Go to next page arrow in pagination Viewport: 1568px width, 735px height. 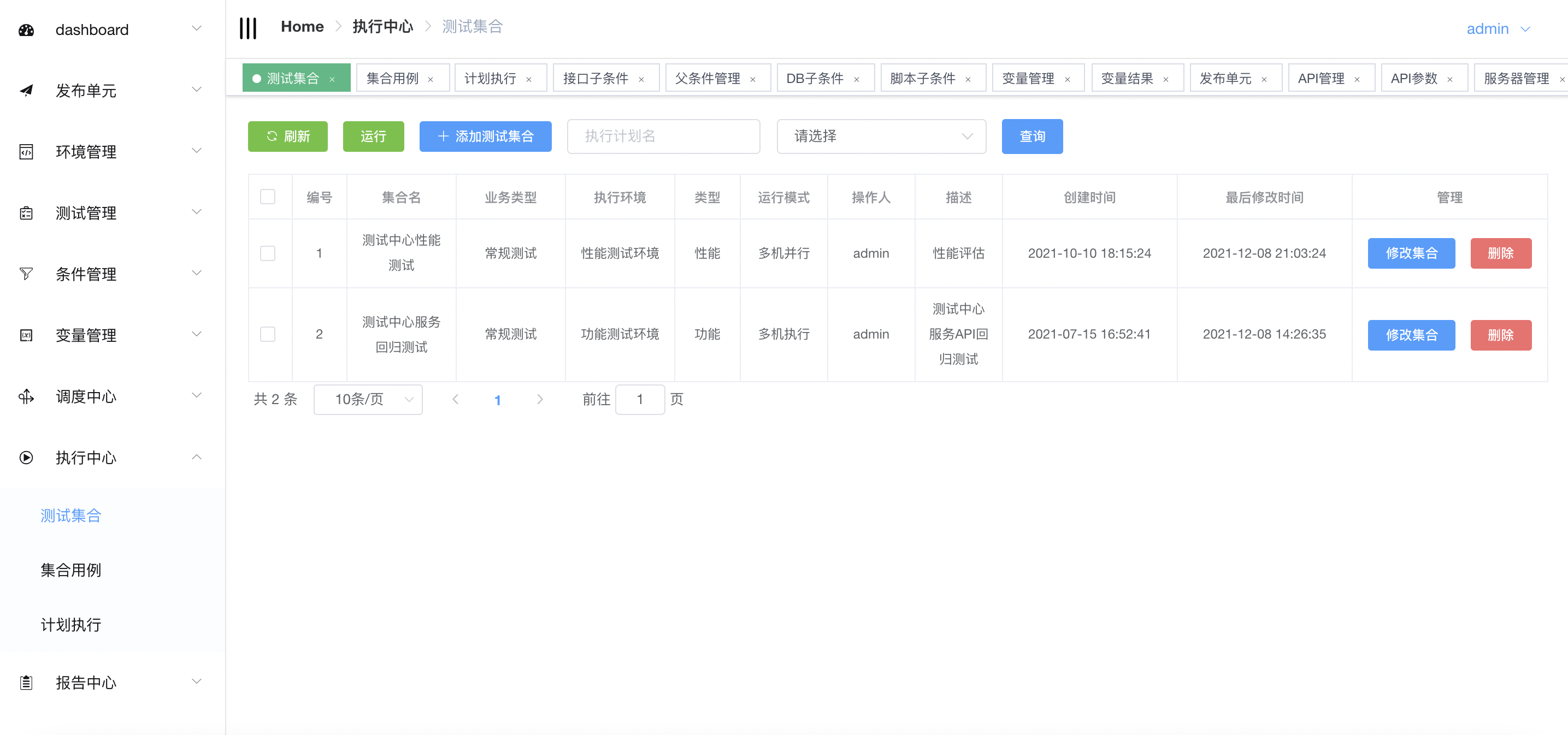(540, 399)
